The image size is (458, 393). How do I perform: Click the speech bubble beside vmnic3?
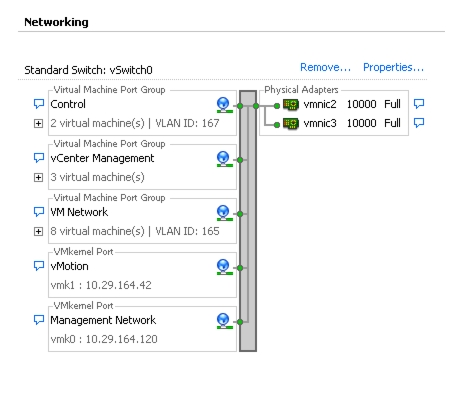coord(419,123)
